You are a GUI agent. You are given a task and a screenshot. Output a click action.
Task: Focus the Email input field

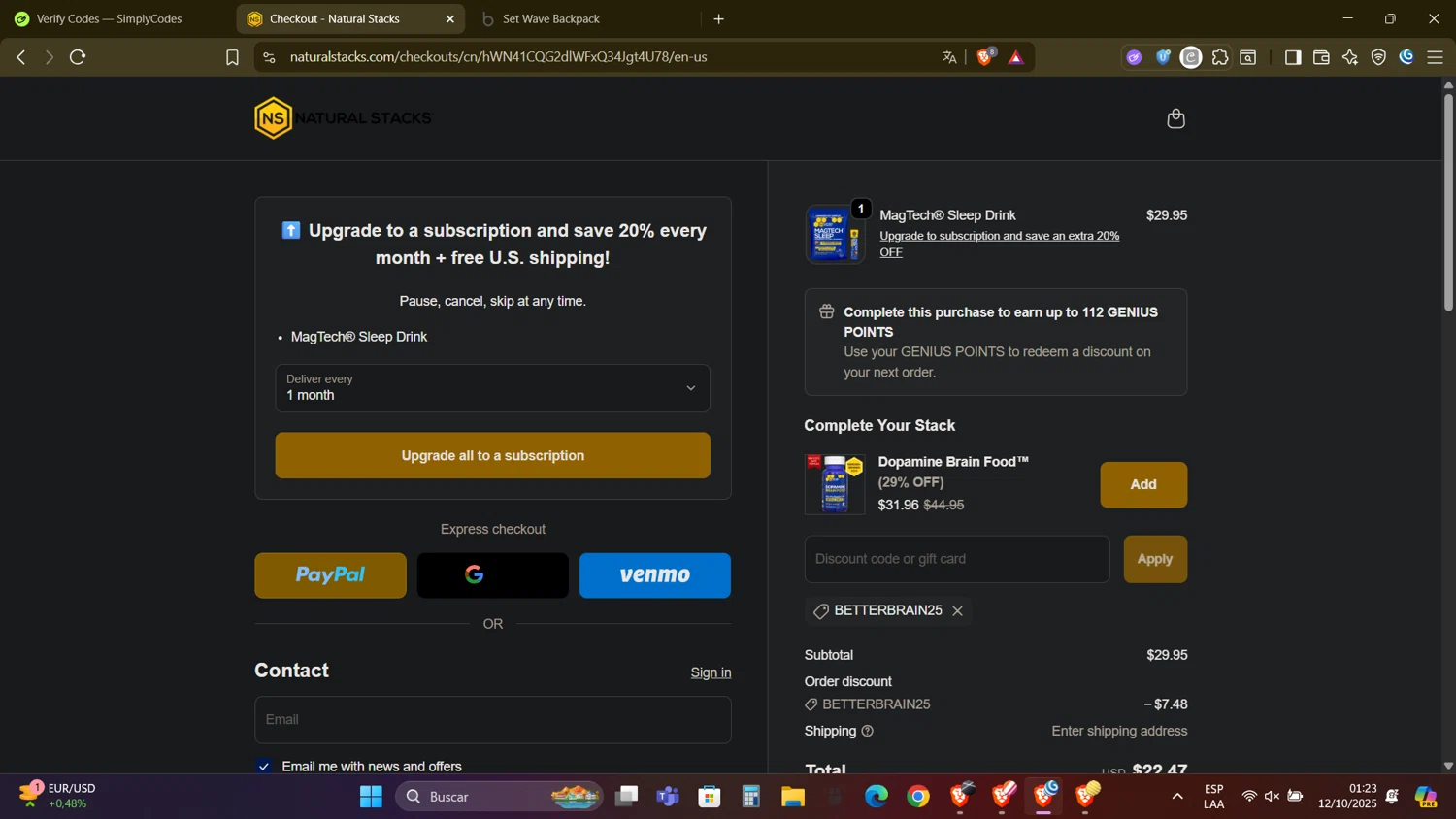pyautogui.click(x=492, y=719)
